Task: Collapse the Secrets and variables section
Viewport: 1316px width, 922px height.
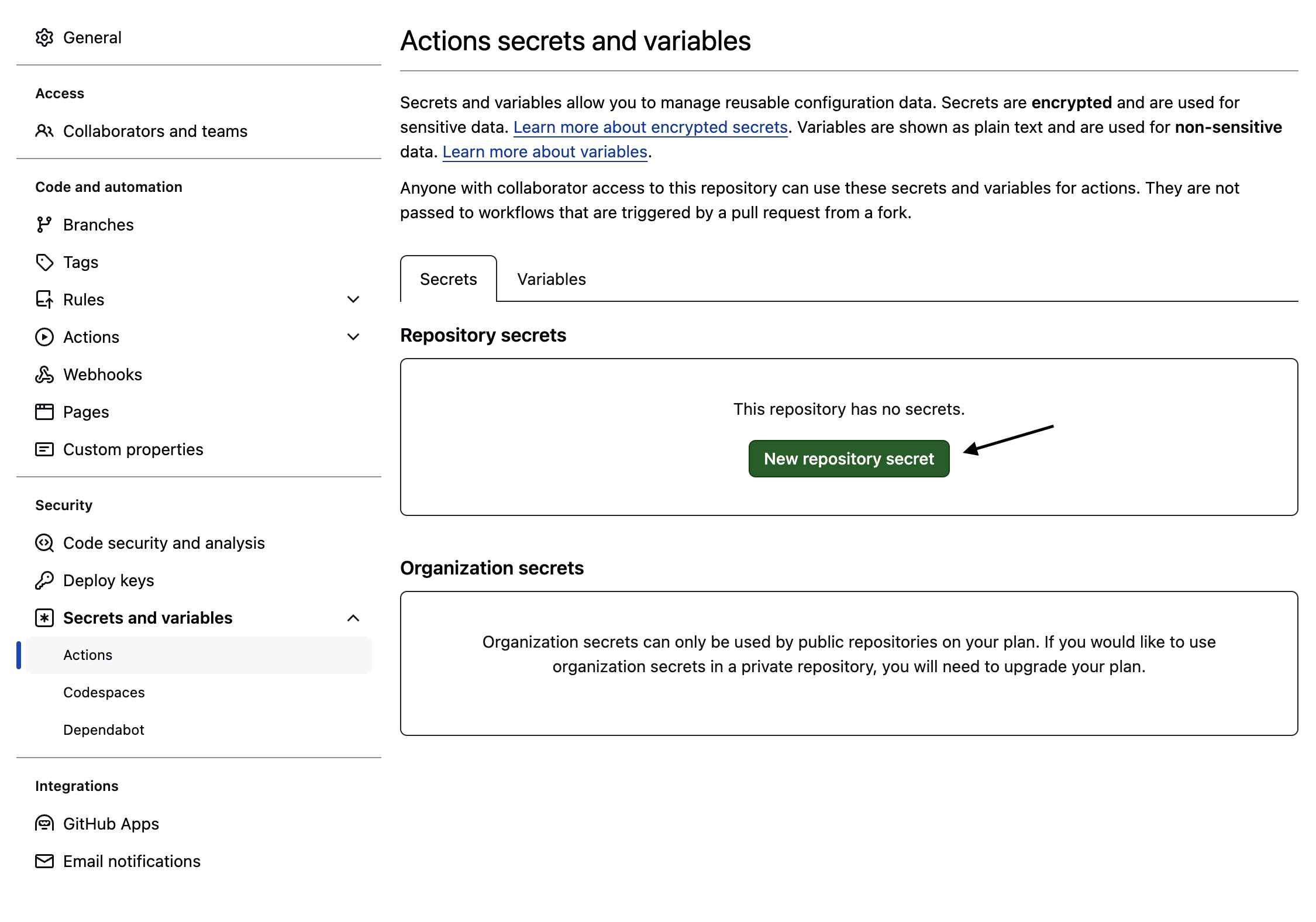Action: tap(353, 617)
